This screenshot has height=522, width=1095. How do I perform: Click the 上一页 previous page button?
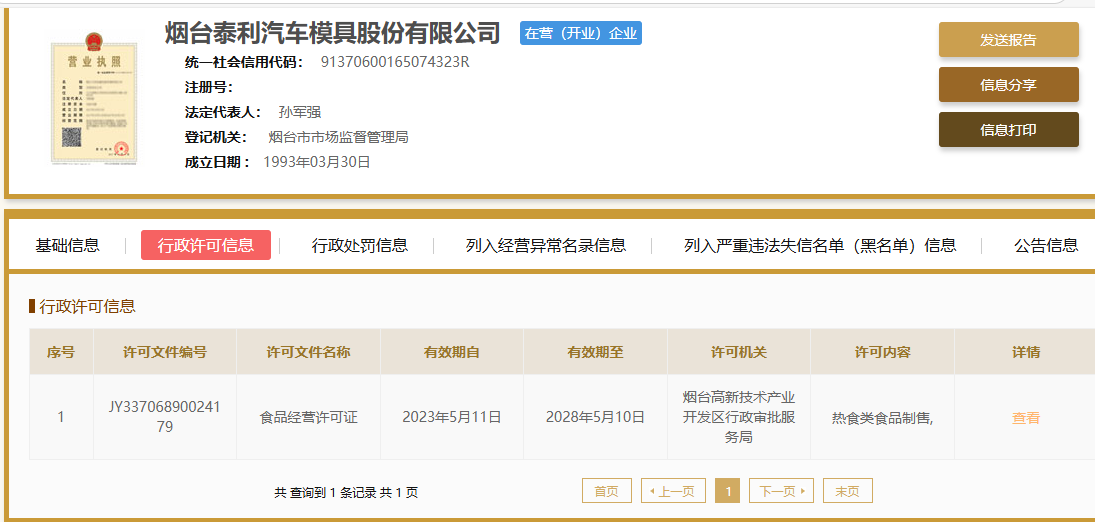[673, 491]
